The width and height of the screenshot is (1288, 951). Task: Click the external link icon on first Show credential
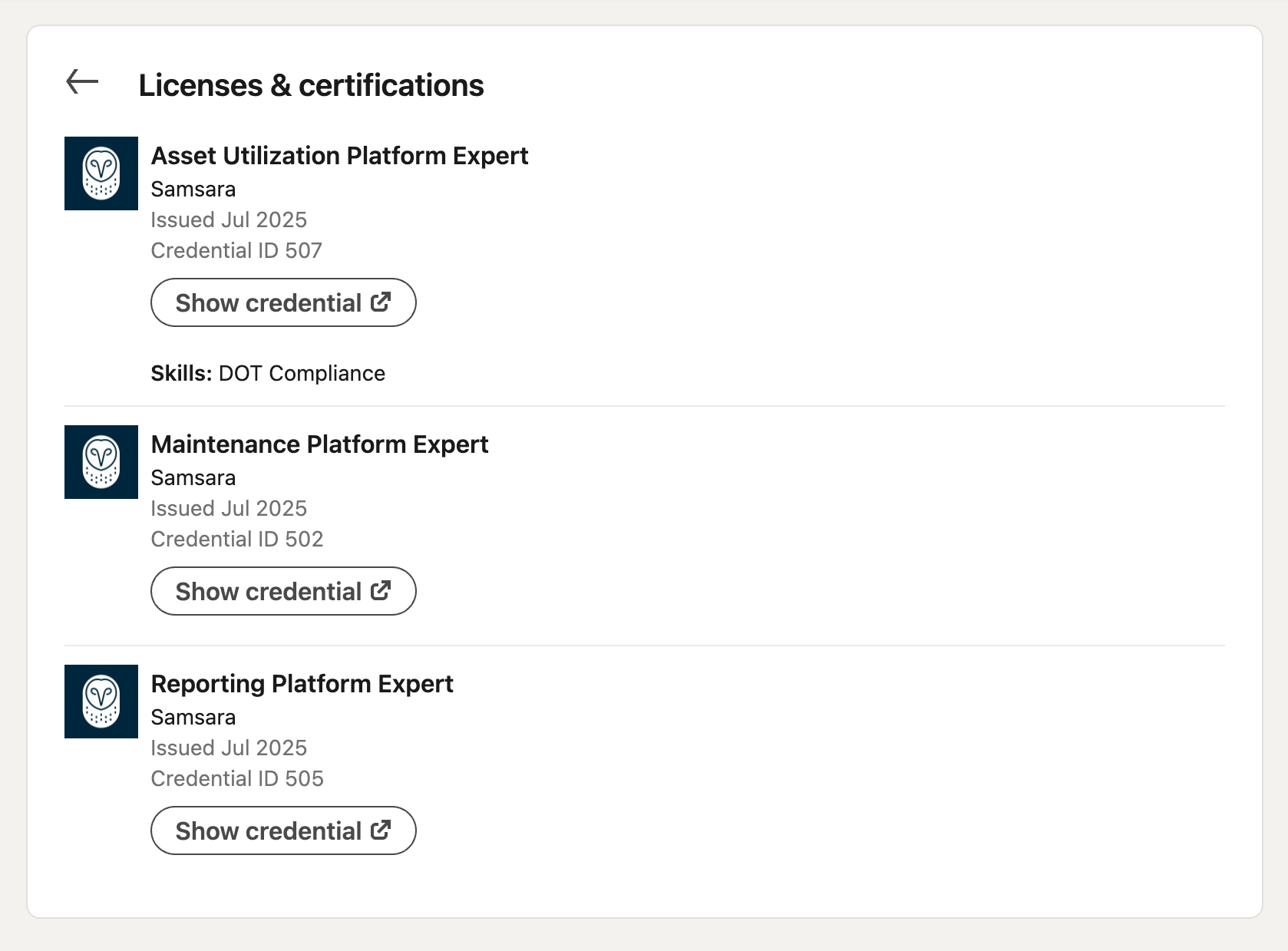(380, 302)
